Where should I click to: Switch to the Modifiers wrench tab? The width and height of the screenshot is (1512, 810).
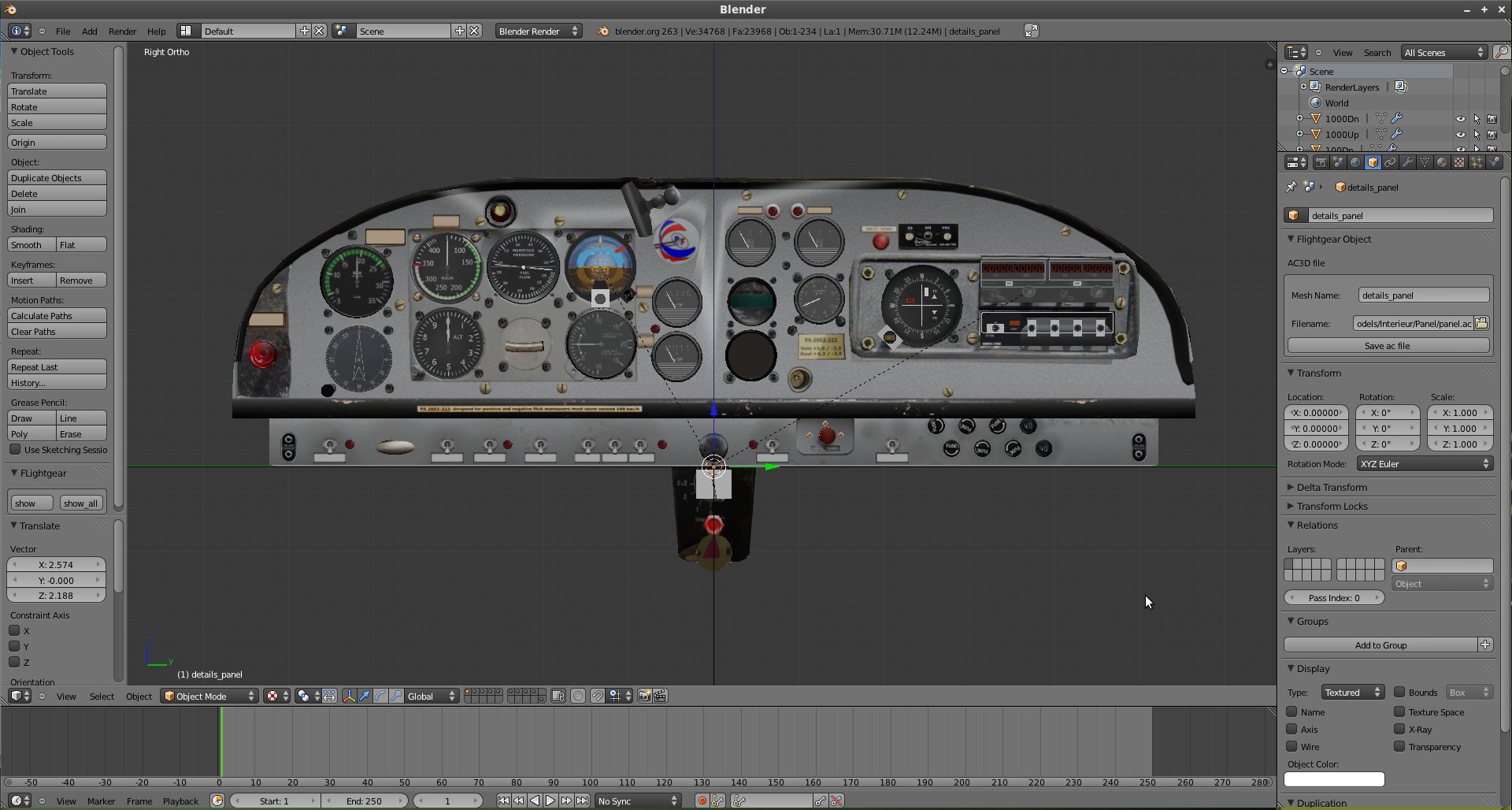pos(1407,162)
